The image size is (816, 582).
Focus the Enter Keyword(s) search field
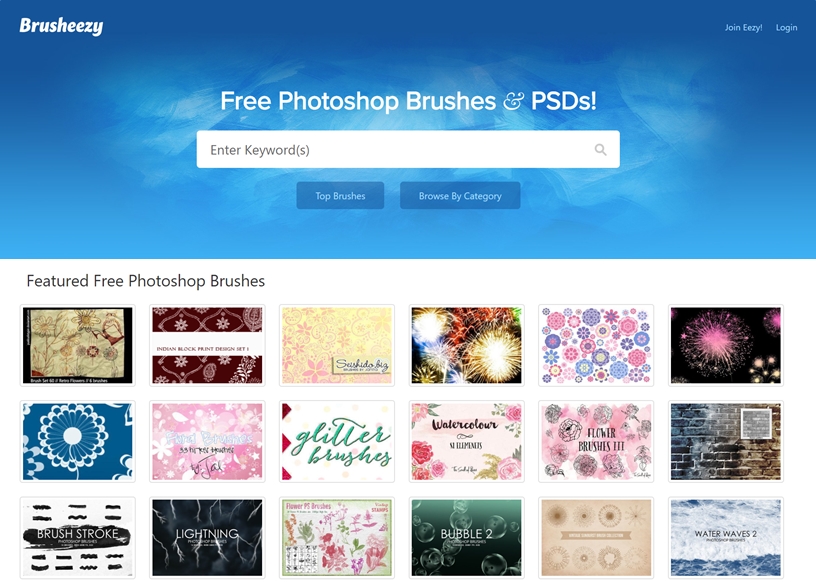click(408, 149)
